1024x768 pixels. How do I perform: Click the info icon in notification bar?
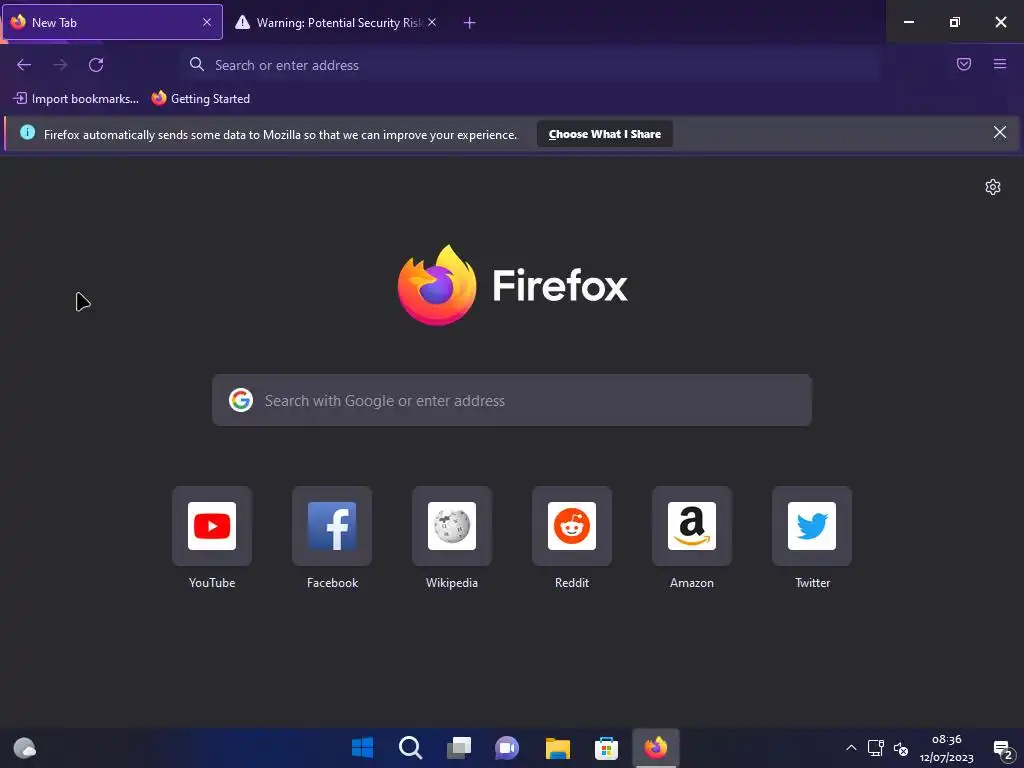pyautogui.click(x=27, y=133)
